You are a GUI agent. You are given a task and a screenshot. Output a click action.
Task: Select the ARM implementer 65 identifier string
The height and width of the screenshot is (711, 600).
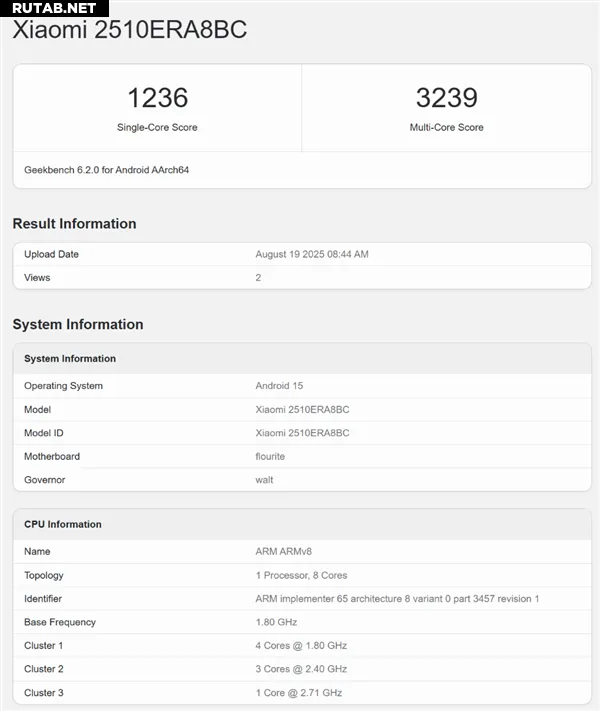[x=397, y=599]
